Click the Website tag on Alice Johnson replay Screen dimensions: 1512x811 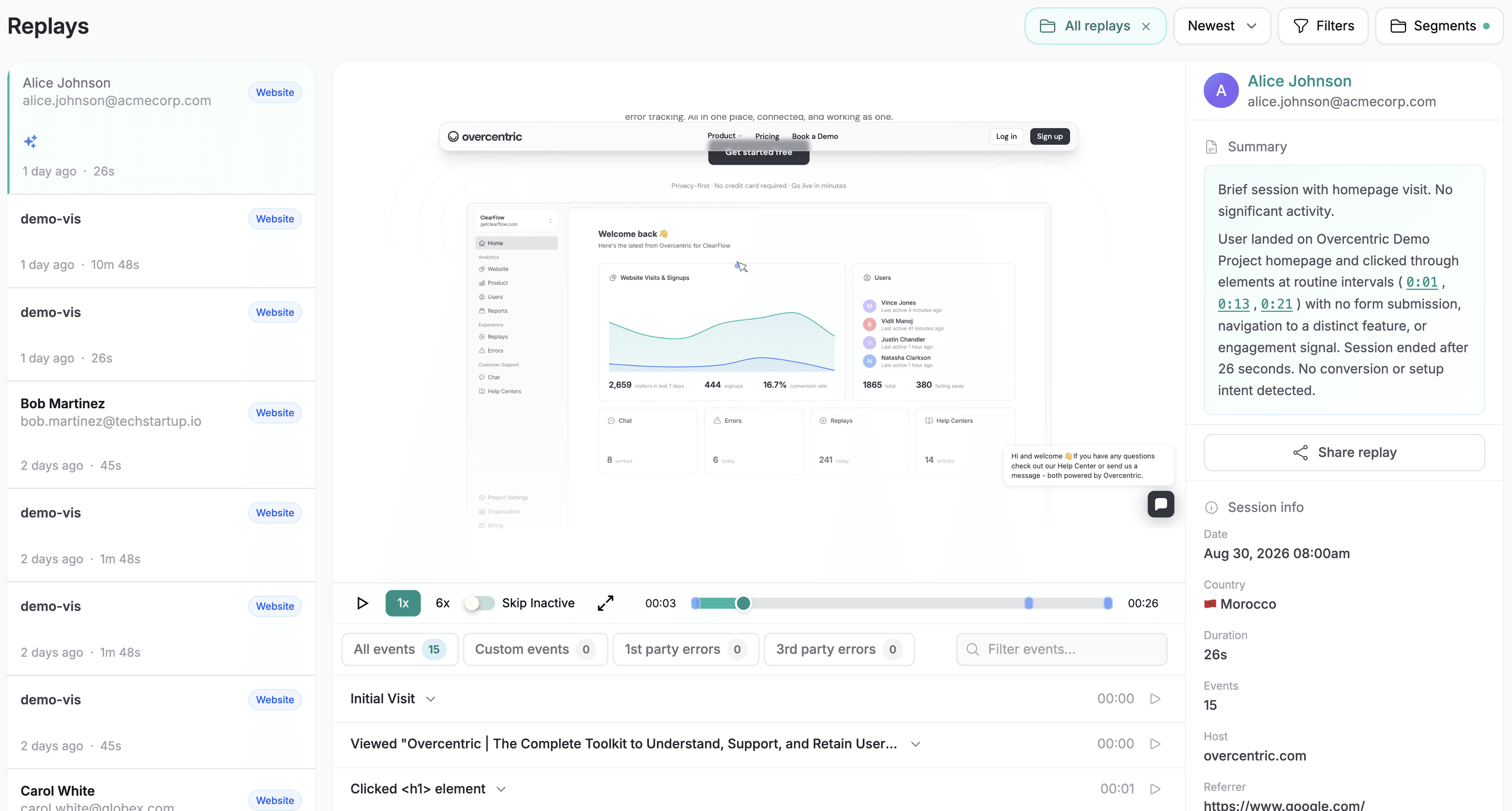[275, 93]
